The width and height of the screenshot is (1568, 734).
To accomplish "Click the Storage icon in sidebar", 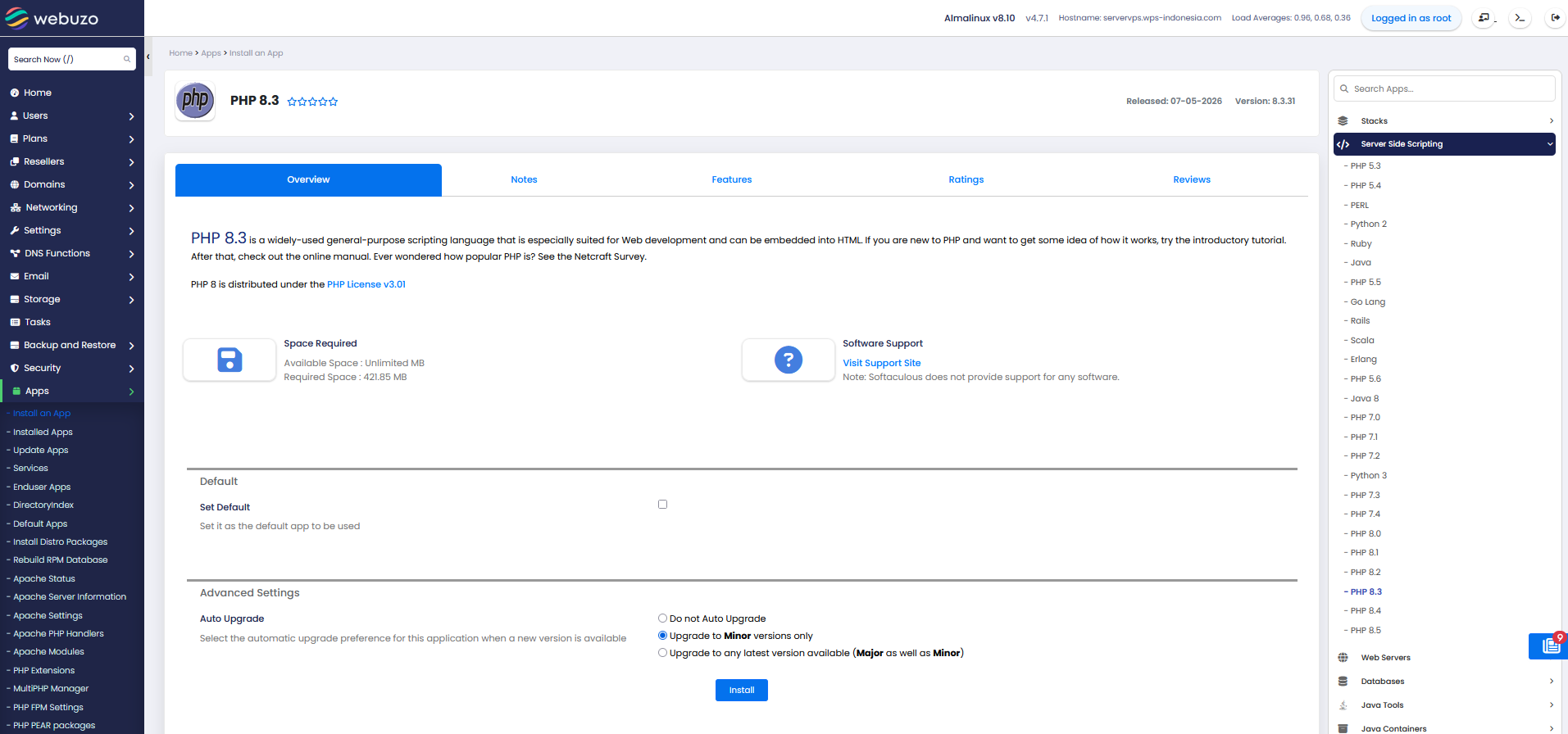I will point(15,299).
